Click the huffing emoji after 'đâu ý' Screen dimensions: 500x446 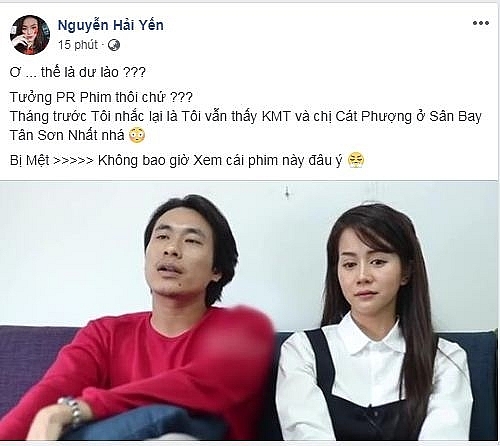(x=356, y=160)
